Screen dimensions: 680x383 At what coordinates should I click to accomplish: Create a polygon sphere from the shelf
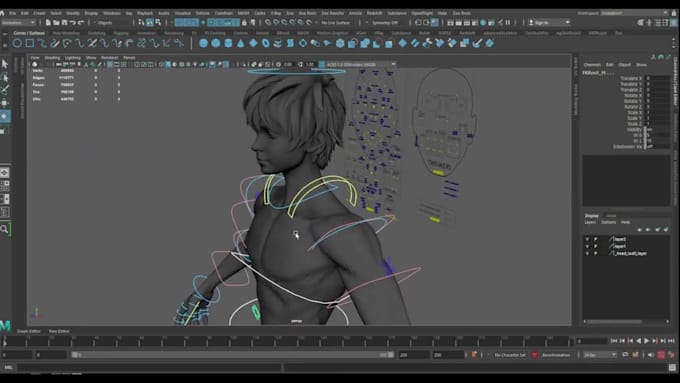[x=203, y=43]
